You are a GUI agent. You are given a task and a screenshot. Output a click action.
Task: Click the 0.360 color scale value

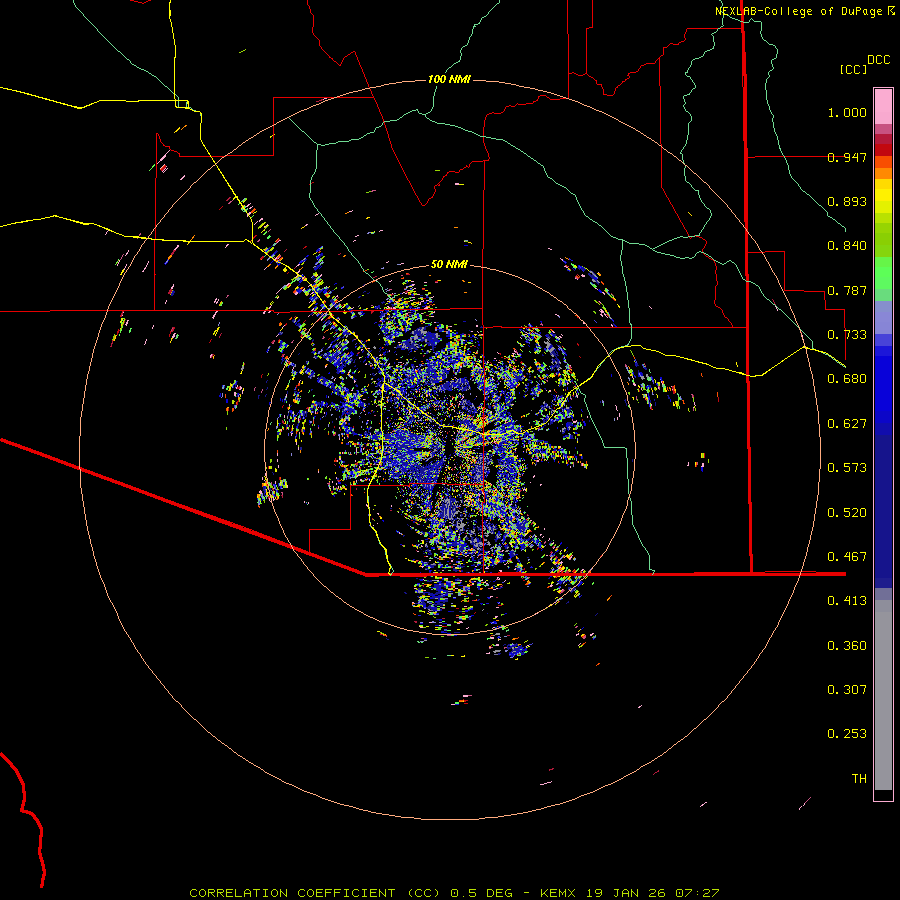[847, 646]
